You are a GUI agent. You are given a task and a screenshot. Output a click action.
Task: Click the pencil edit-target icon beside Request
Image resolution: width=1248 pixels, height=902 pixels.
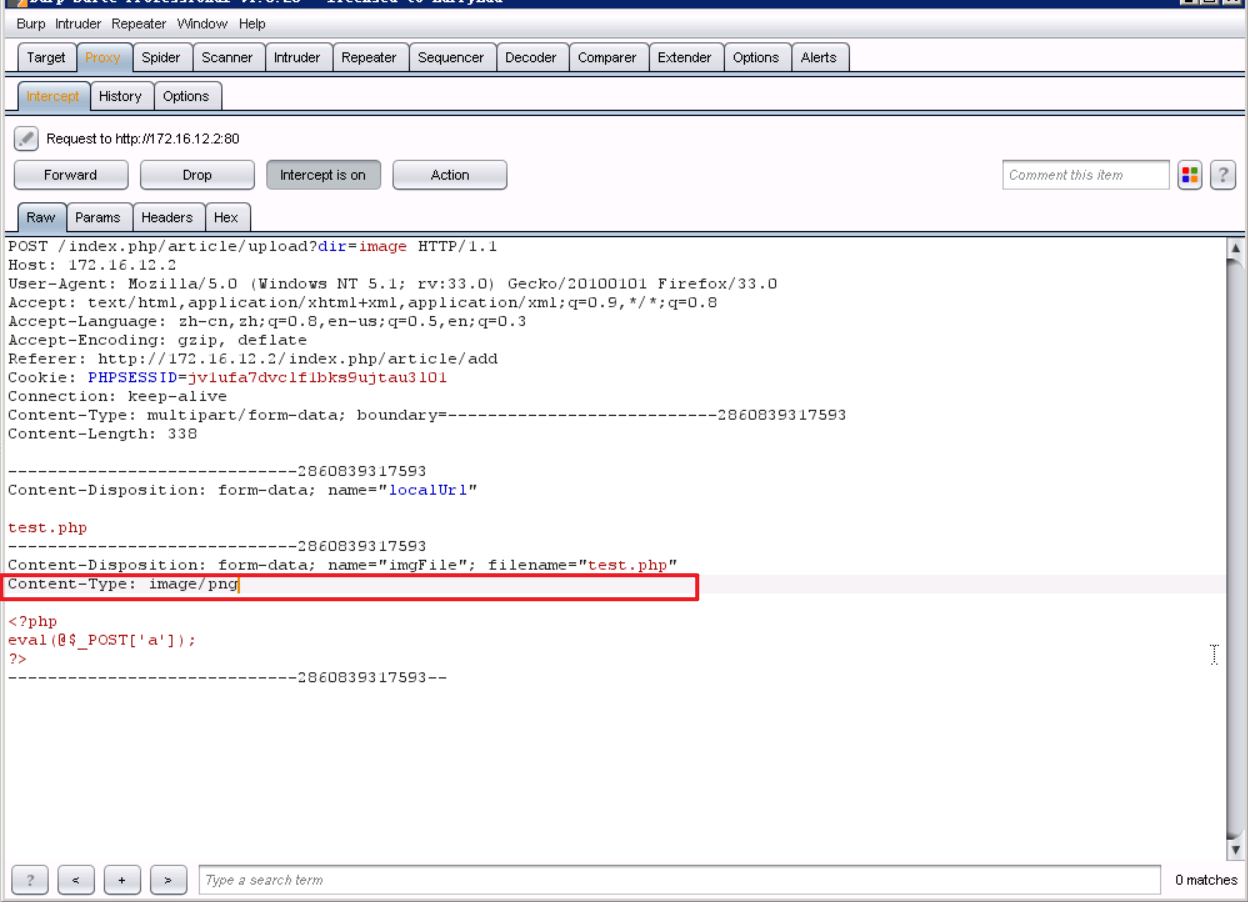coord(26,139)
